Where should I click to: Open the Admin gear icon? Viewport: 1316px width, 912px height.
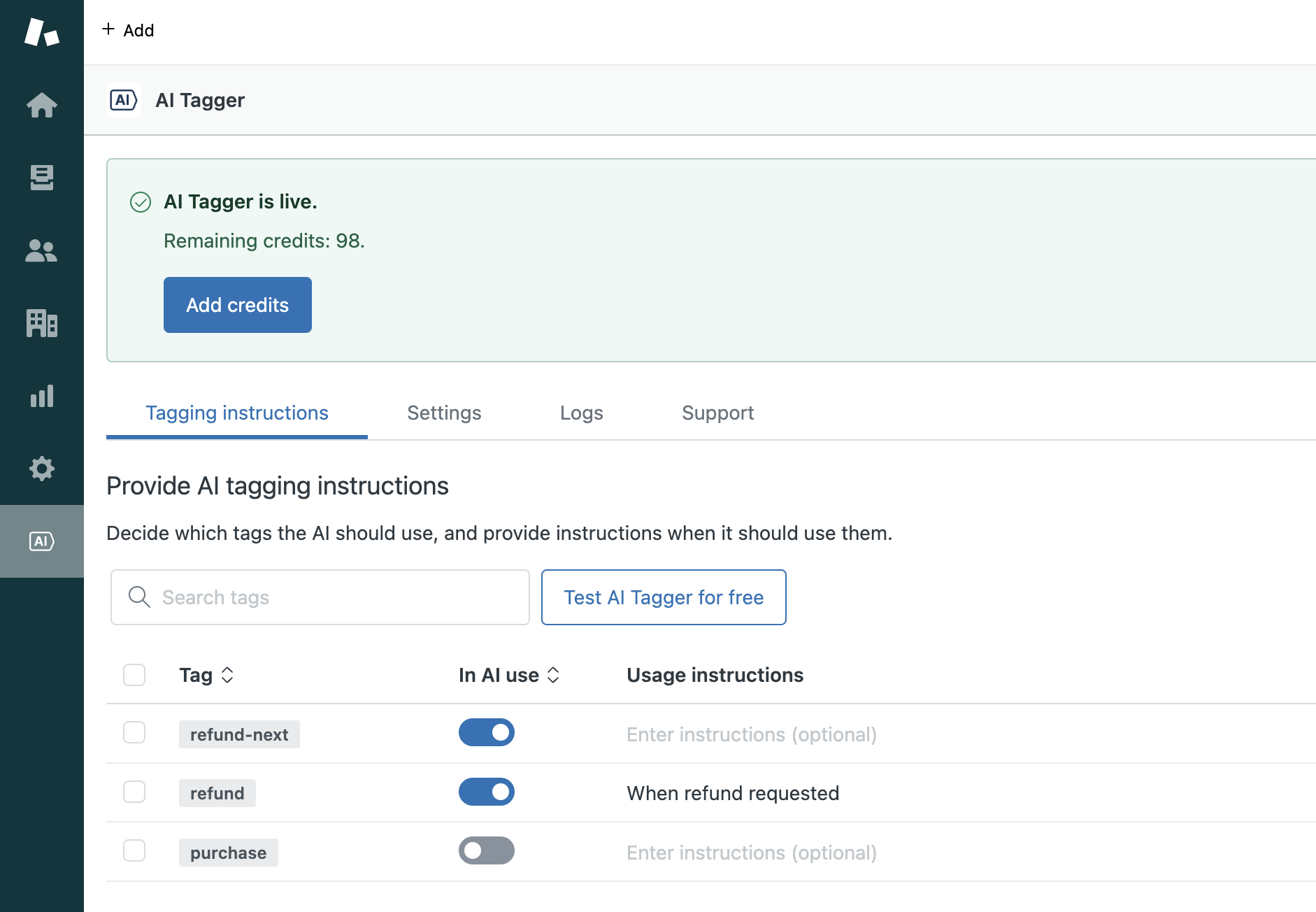tap(42, 469)
